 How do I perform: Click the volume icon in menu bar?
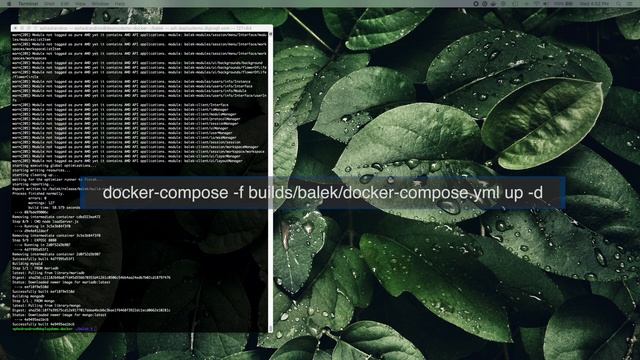point(546,3)
